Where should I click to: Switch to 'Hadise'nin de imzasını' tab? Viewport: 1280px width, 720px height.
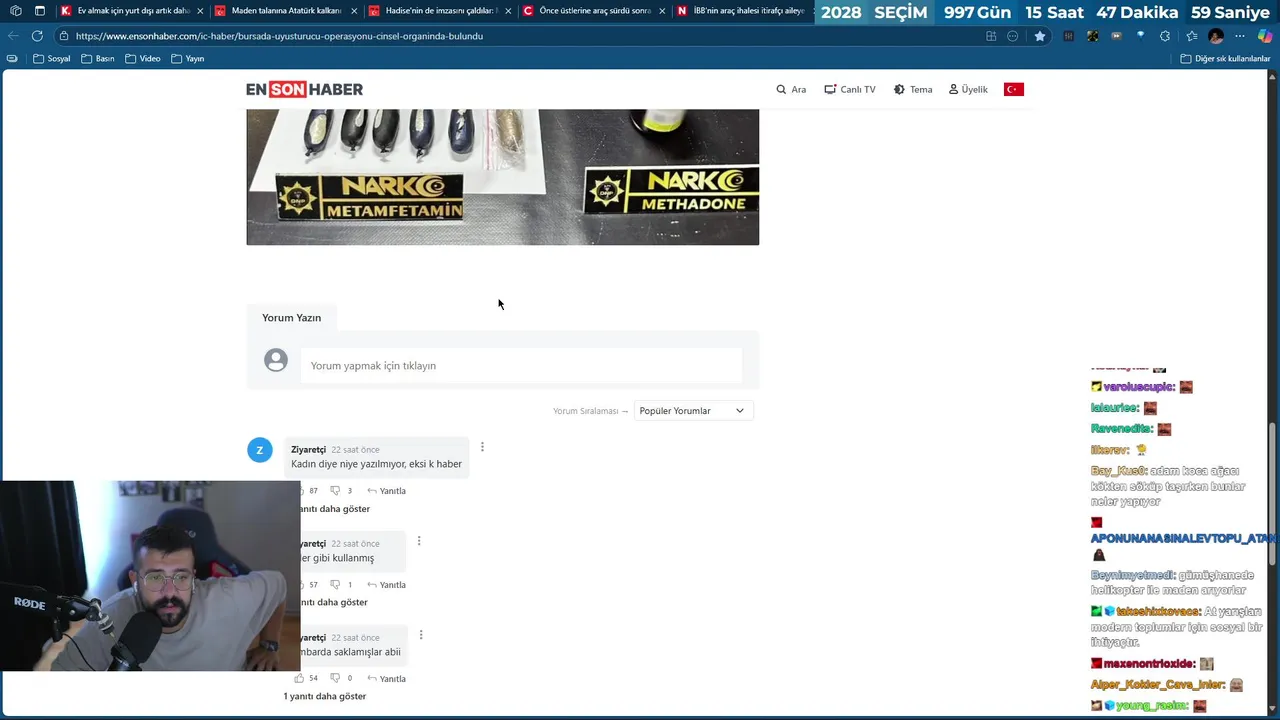(x=439, y=11)
